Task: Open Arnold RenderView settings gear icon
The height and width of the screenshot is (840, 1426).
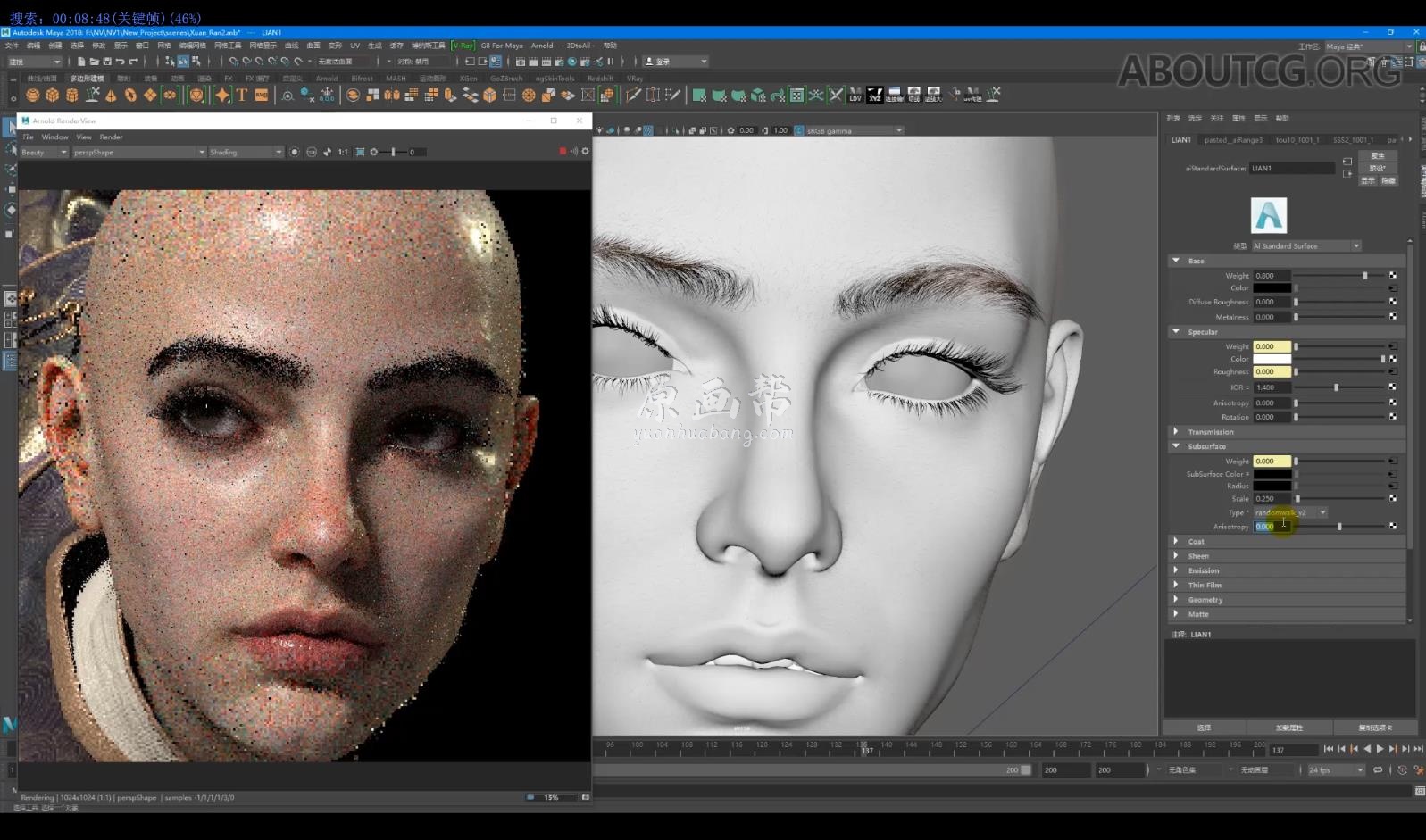Action: 586,152
